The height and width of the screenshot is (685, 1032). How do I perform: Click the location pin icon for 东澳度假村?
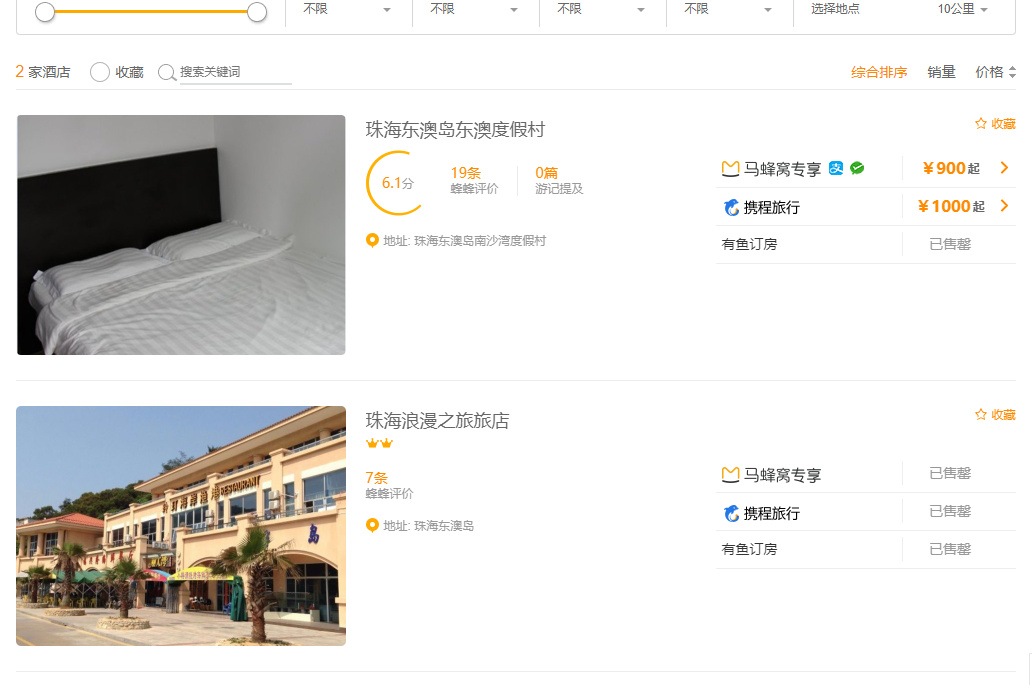tap(373, 240)
